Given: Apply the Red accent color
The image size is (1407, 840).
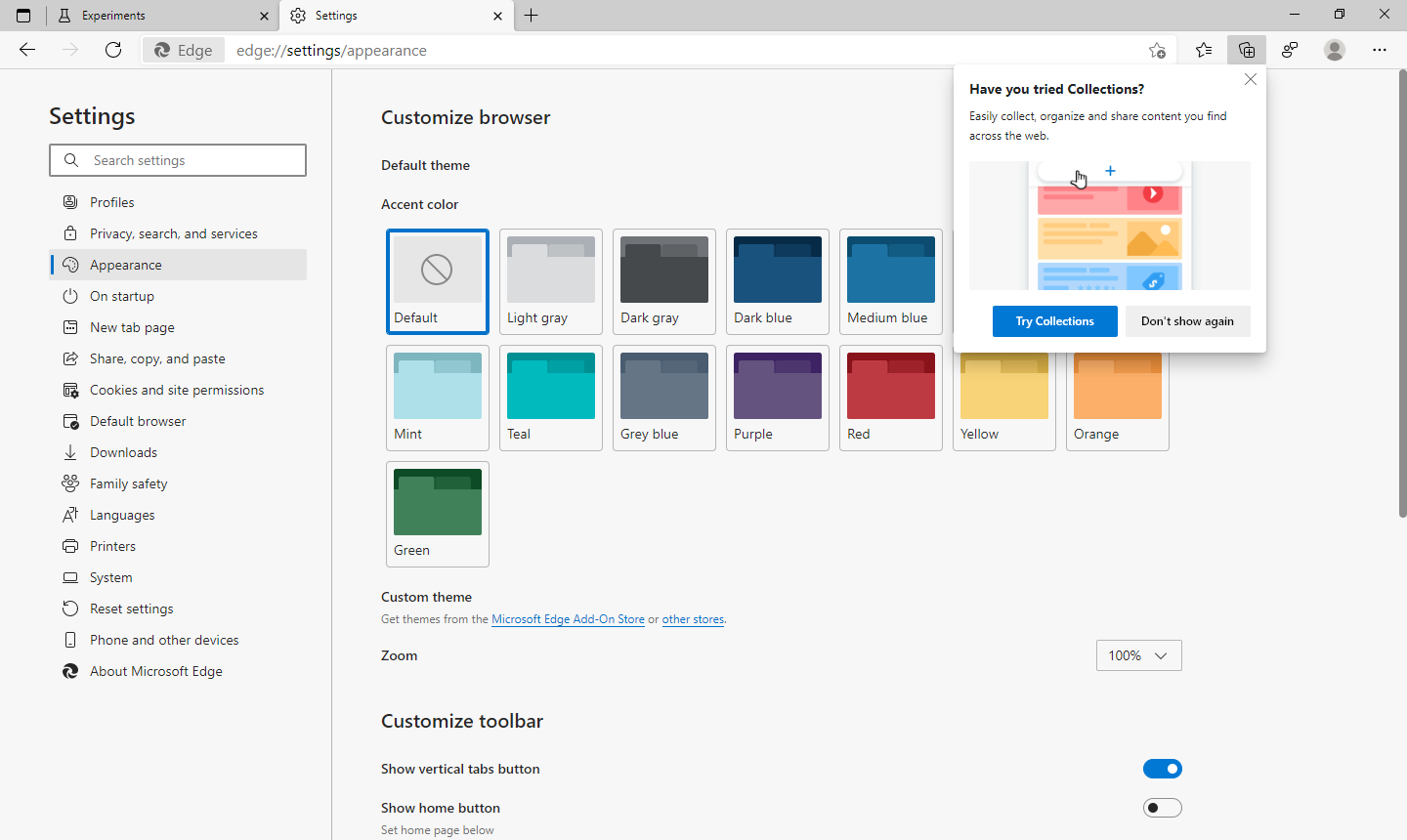Looking at the screenshot, I should [x=891, y=398].
